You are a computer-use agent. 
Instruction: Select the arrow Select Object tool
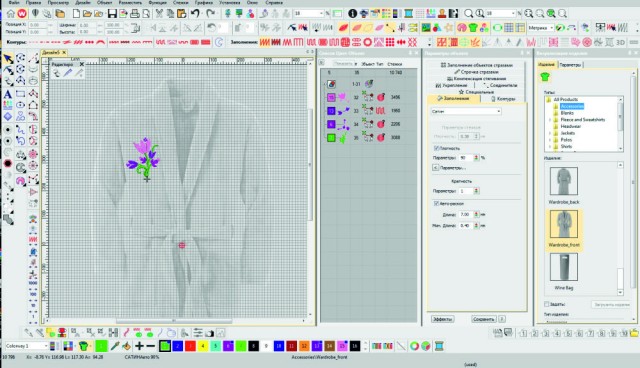pyautogui.click(x=8, y=59)
